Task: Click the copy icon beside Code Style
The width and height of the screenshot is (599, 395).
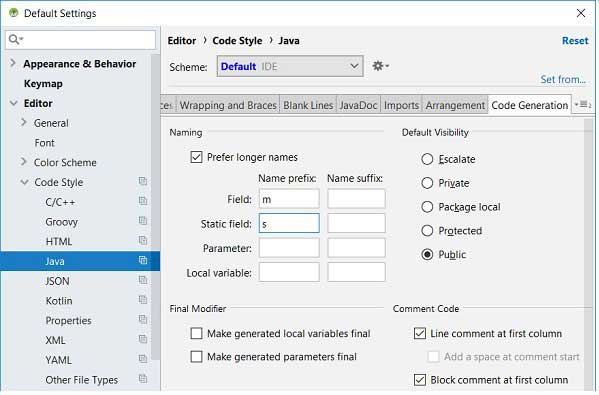Action: click(x=143, y=181)
